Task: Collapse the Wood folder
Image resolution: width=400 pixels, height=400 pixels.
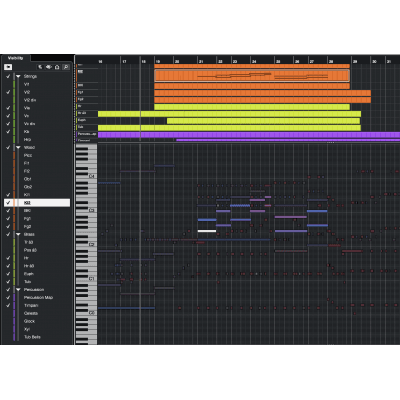Action: [x=18, y=147]
